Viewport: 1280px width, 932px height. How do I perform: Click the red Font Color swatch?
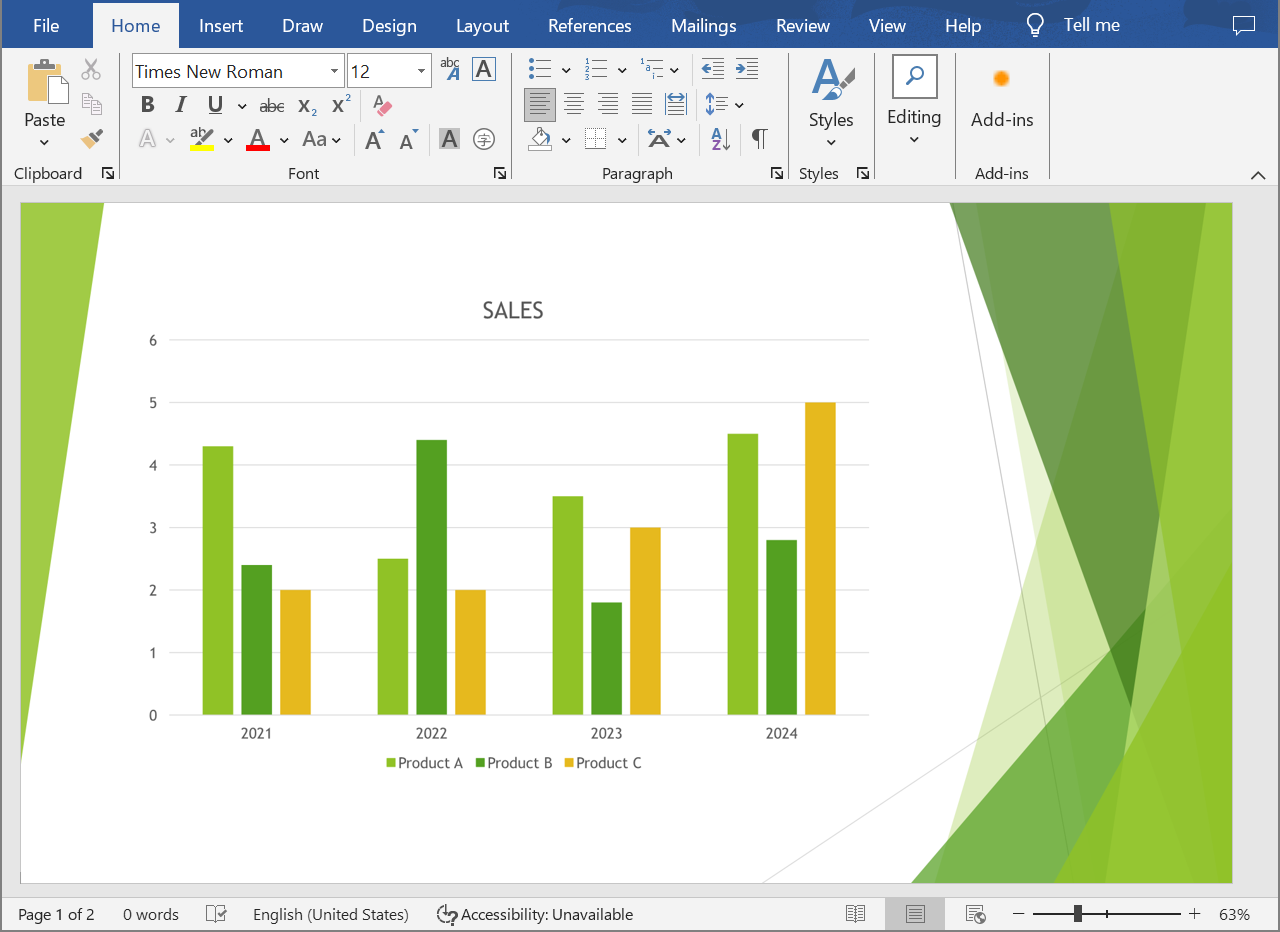[257, 139]
